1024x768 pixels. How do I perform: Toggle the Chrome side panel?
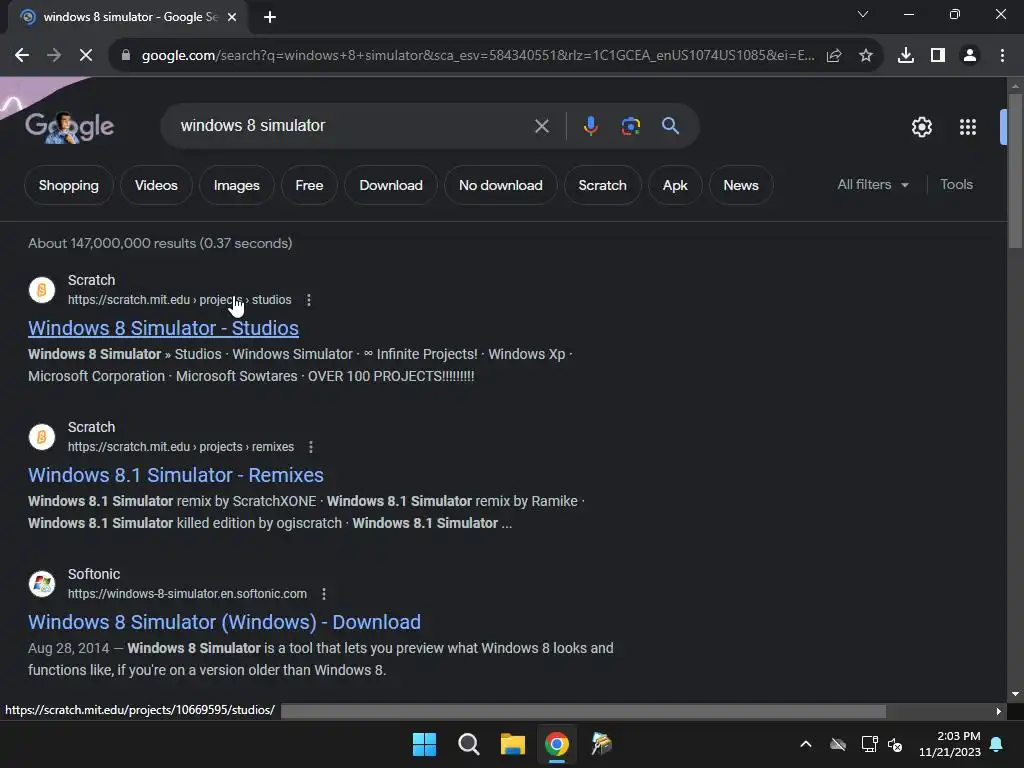click(938, 56)
